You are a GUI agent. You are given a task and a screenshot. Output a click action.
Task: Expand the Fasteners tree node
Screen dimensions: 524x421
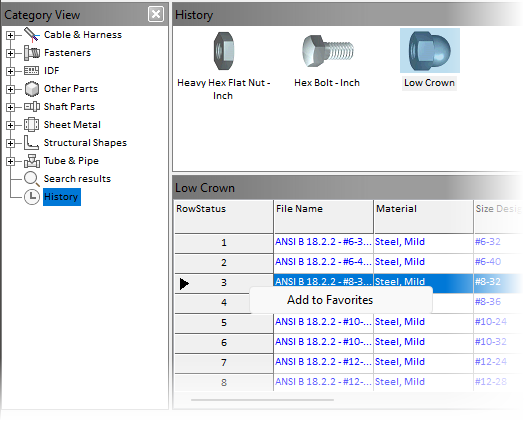(10, 53)
